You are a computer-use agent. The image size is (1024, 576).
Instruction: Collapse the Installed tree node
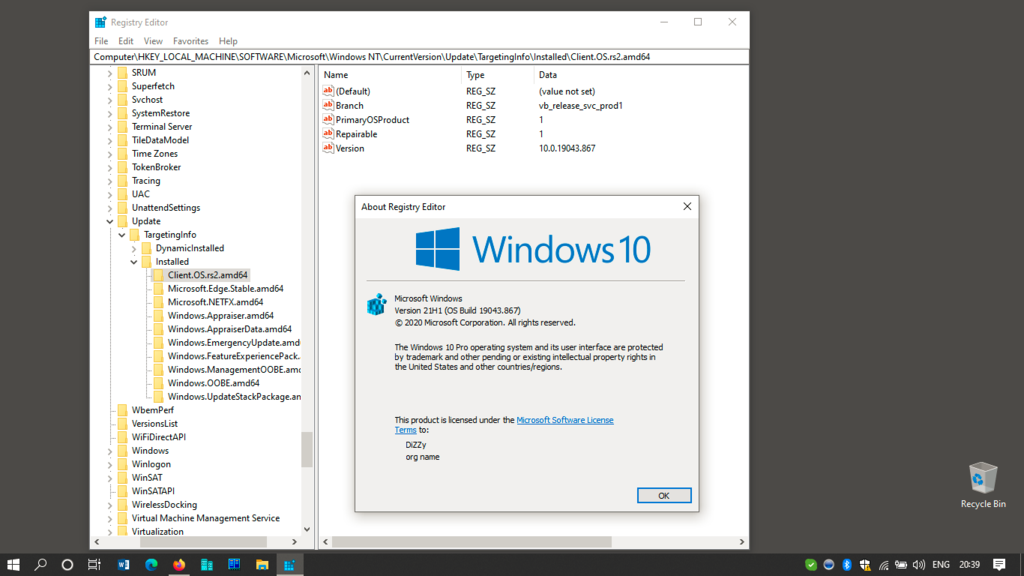[x=134, y=262]
